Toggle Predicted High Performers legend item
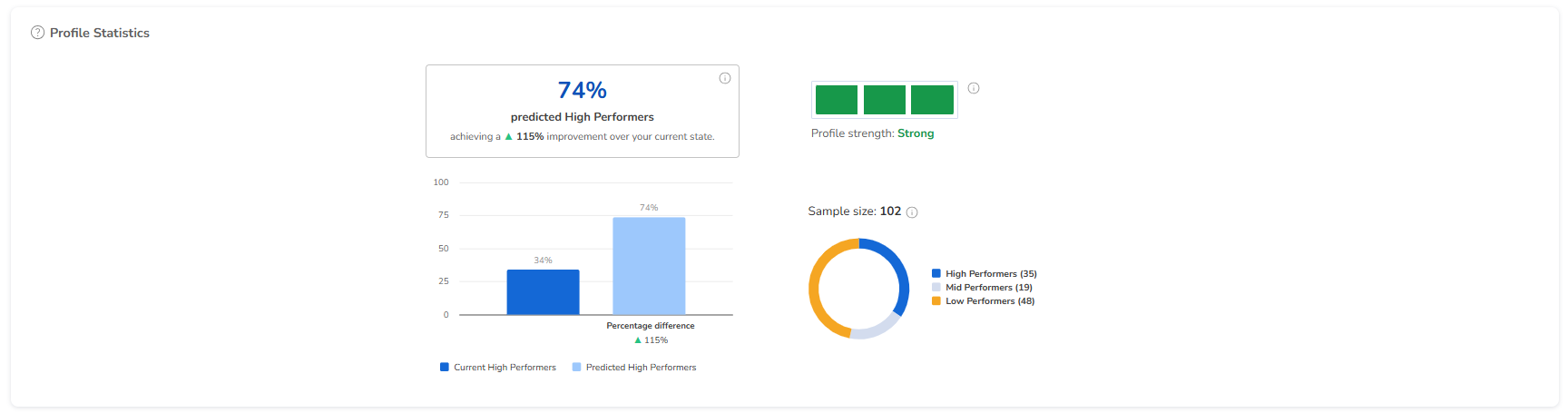Screen dimensions: 1568x413 (x=633, y=368)
